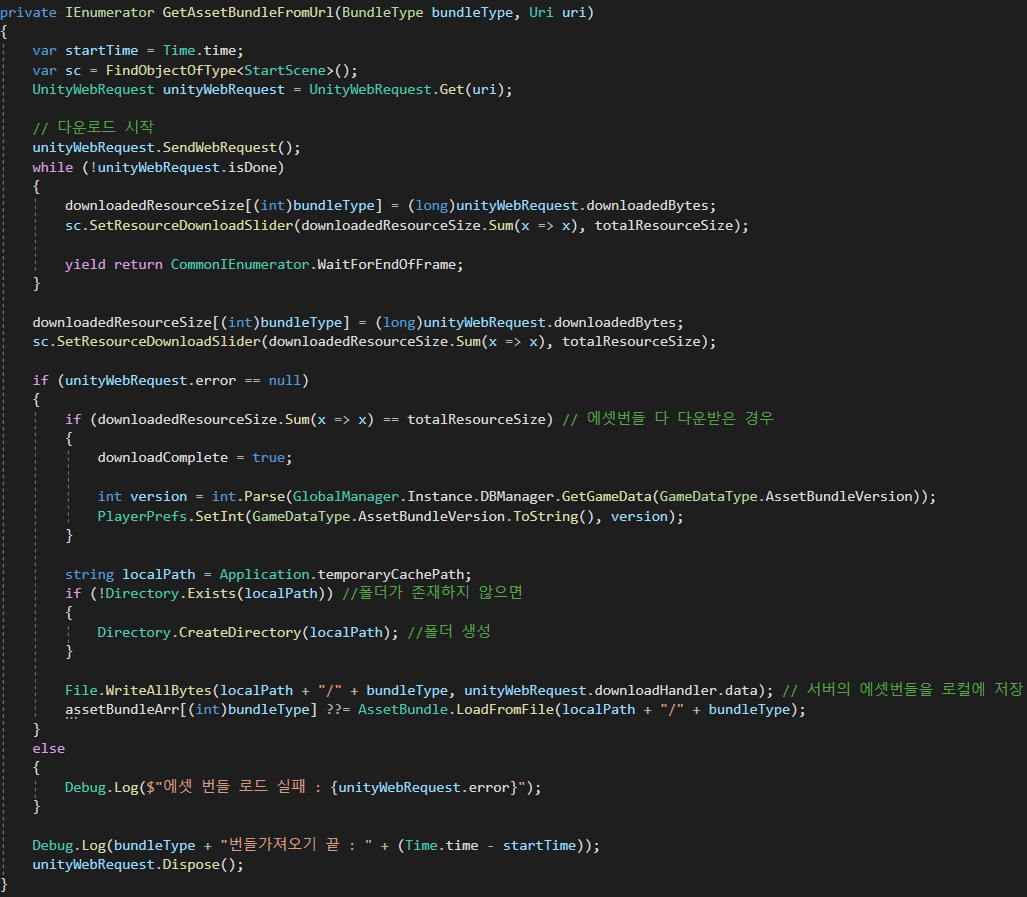Click the 'string localPath' declaration
The height and width of the screenshot is (897, 1027).
coord(130,574)
